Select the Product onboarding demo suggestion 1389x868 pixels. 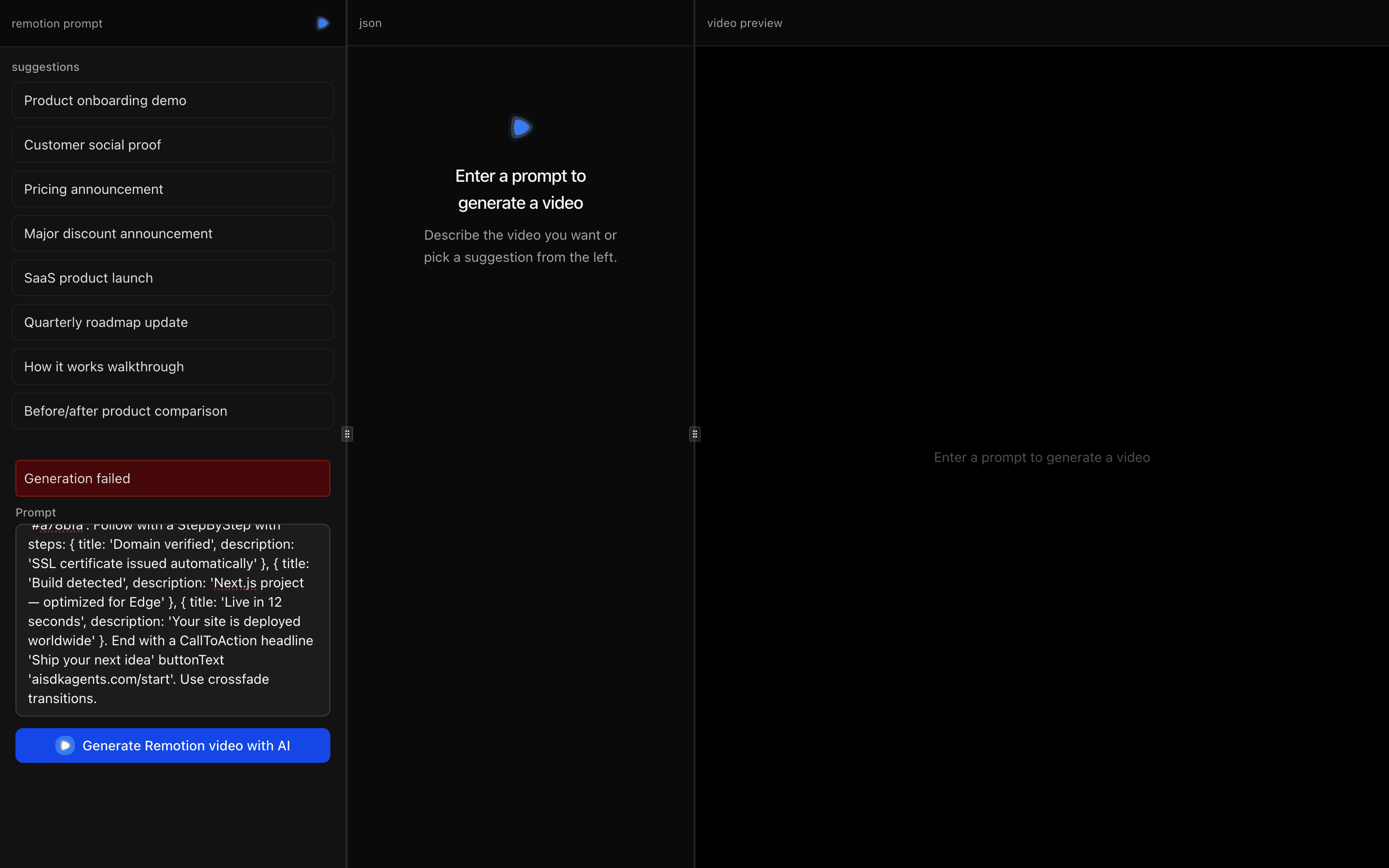tap(172, 100)
